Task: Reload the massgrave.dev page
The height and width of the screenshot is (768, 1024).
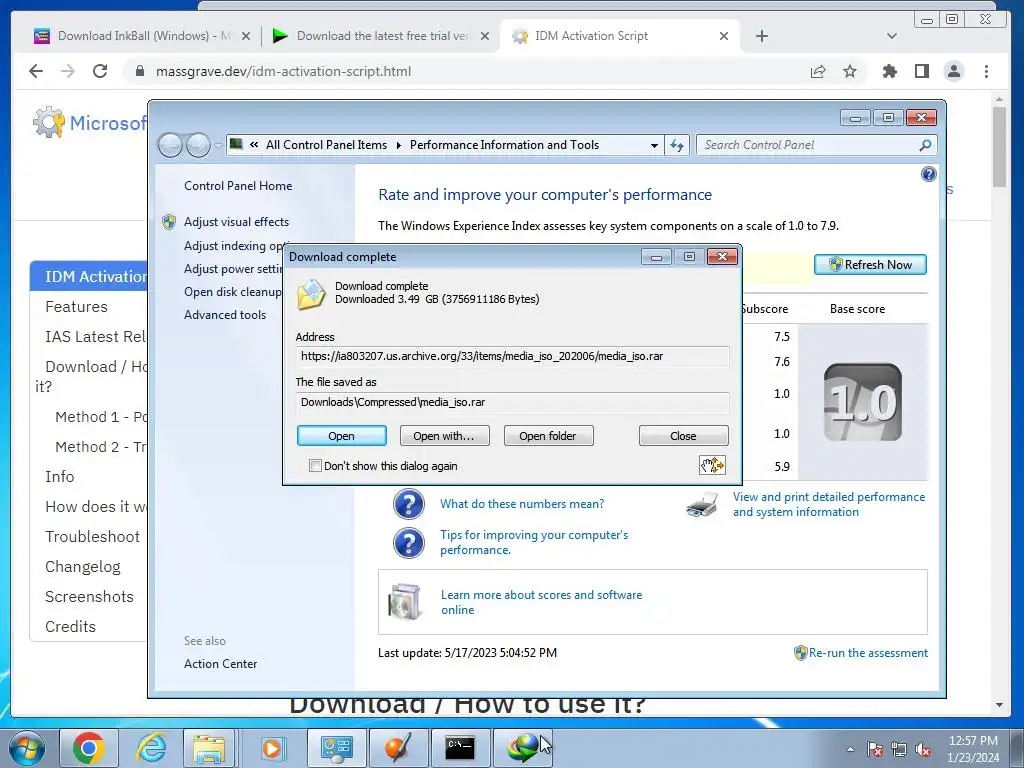Action: tap(99, 71)
